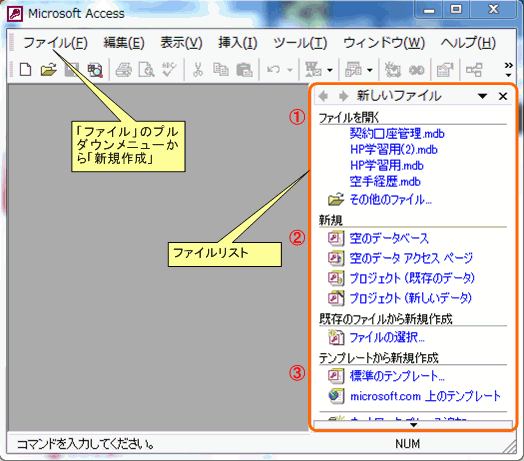Click the Cut scissors toolbar icon

198,70
